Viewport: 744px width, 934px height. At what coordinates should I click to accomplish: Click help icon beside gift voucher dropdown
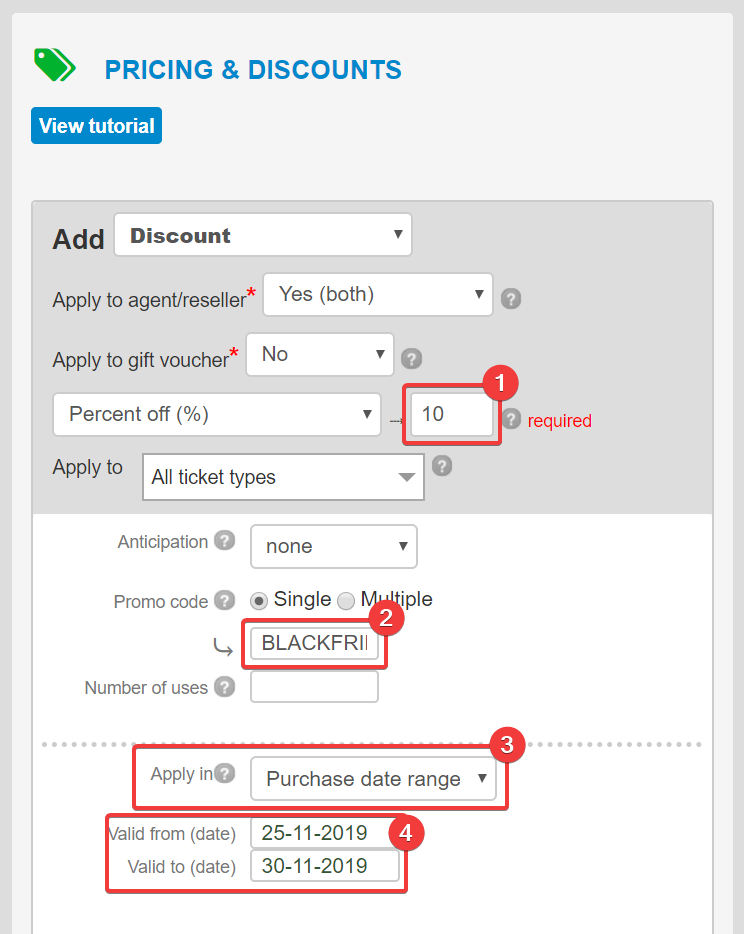pyautogui.click(x=411, y=358)
